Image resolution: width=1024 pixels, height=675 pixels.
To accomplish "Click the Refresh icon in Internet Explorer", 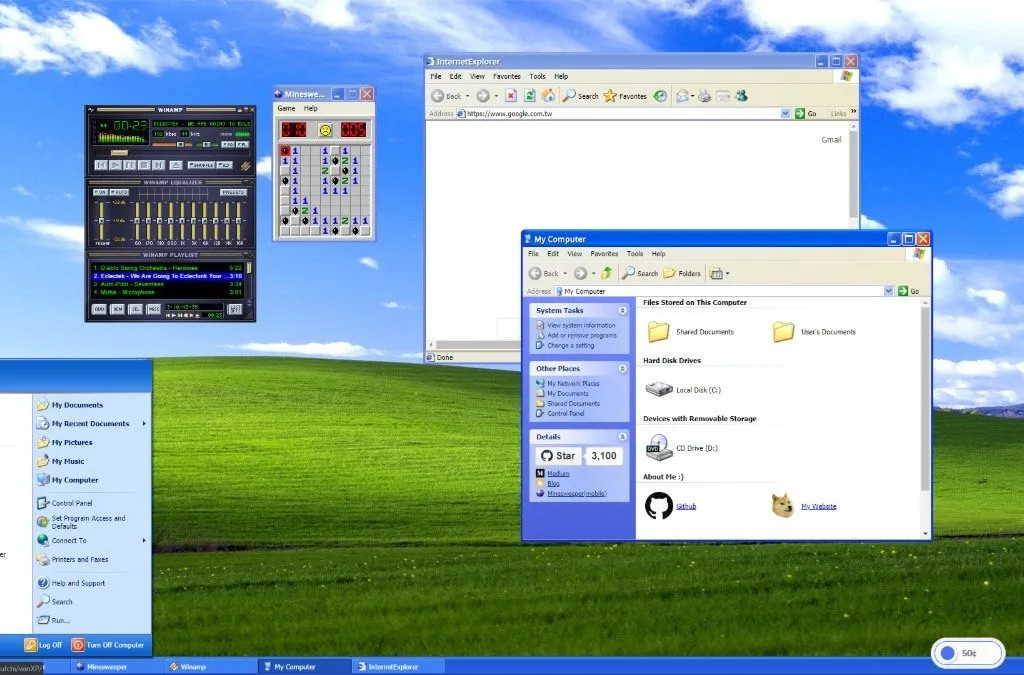I will (x=530, y=96).
